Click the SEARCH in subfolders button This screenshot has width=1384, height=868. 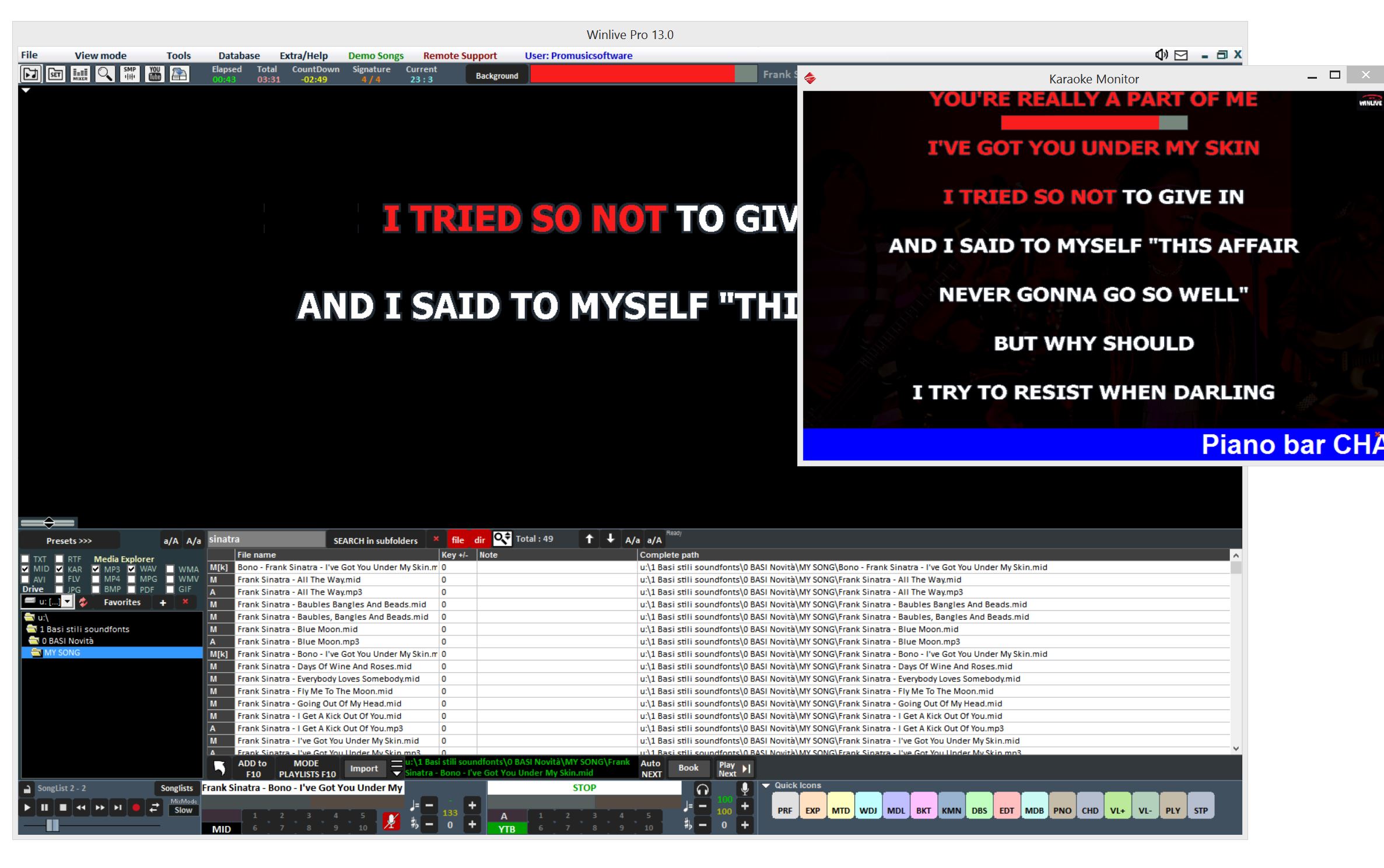pyautogui.click(x=376, y=540)
